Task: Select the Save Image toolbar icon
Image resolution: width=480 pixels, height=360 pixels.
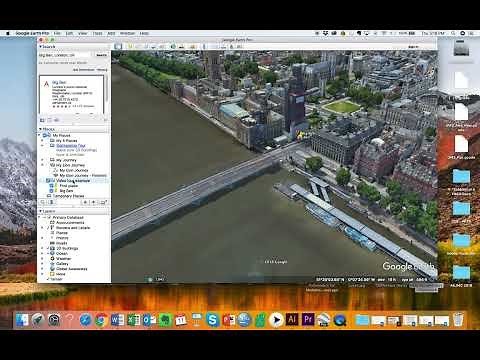Action: point(231,46)
